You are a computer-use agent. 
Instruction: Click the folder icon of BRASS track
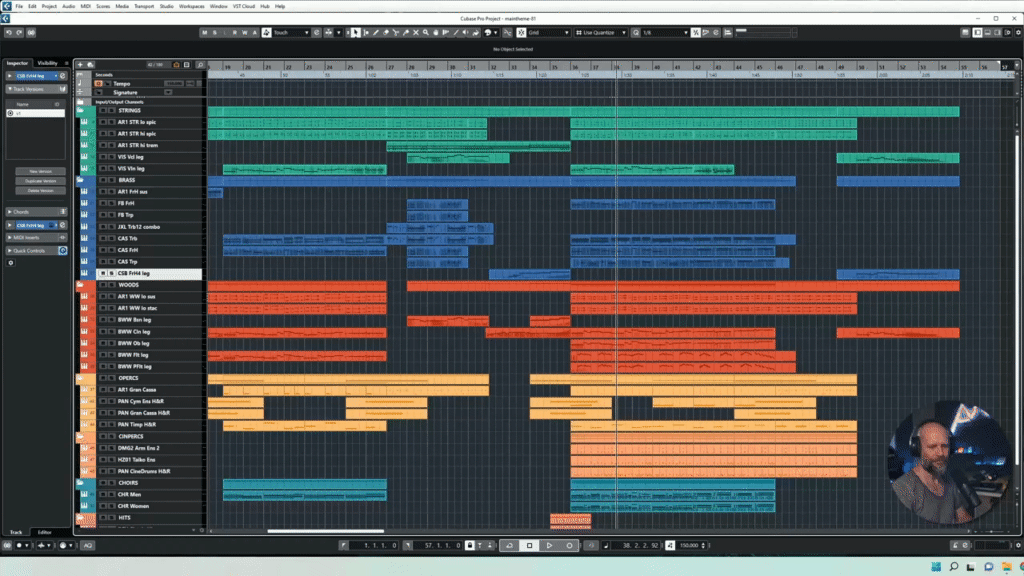click(80, 180)
